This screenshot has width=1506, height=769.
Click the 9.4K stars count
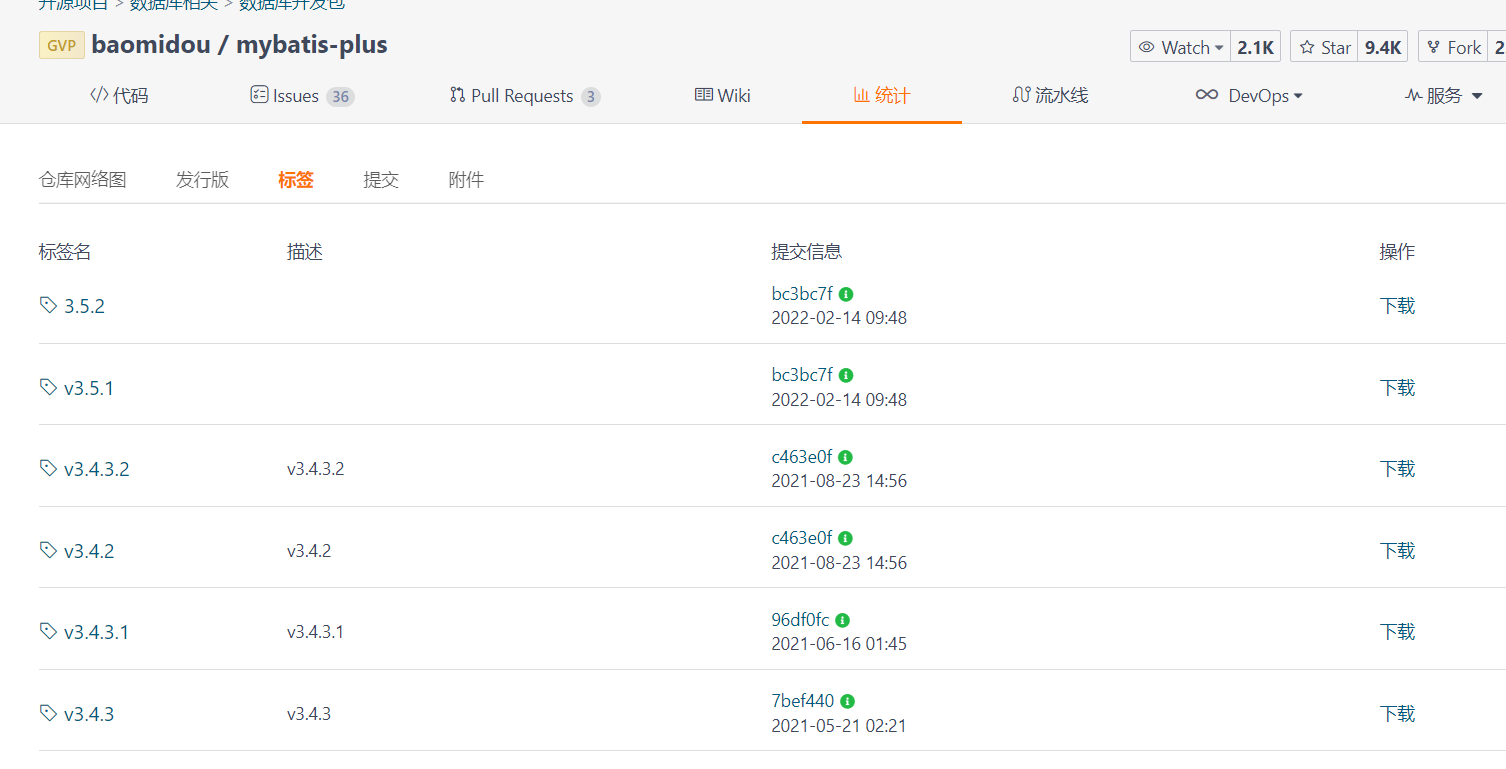(x=1383, y=47)
